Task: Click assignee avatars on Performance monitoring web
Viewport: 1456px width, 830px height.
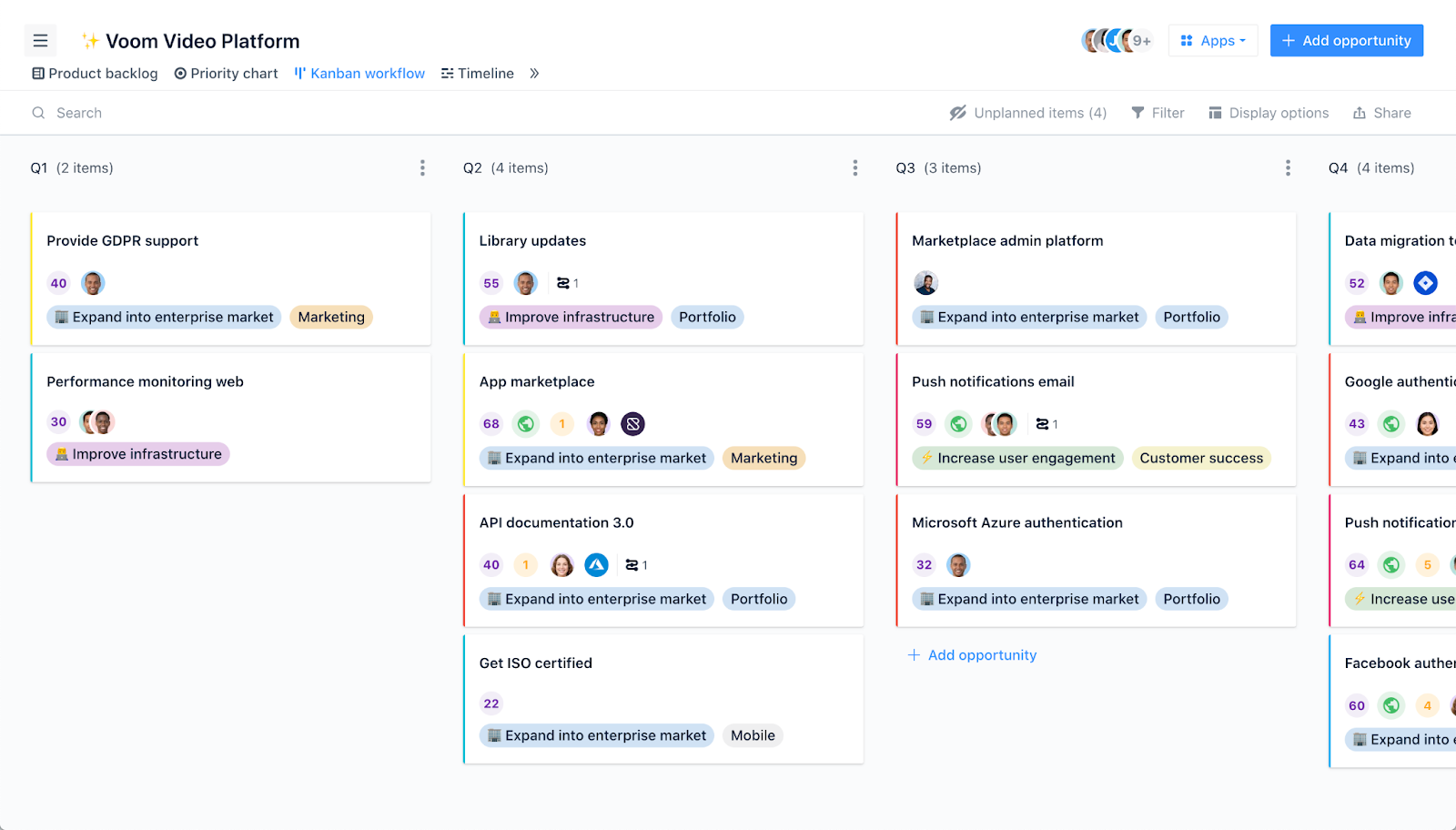Action: click(x=97, y=422)
